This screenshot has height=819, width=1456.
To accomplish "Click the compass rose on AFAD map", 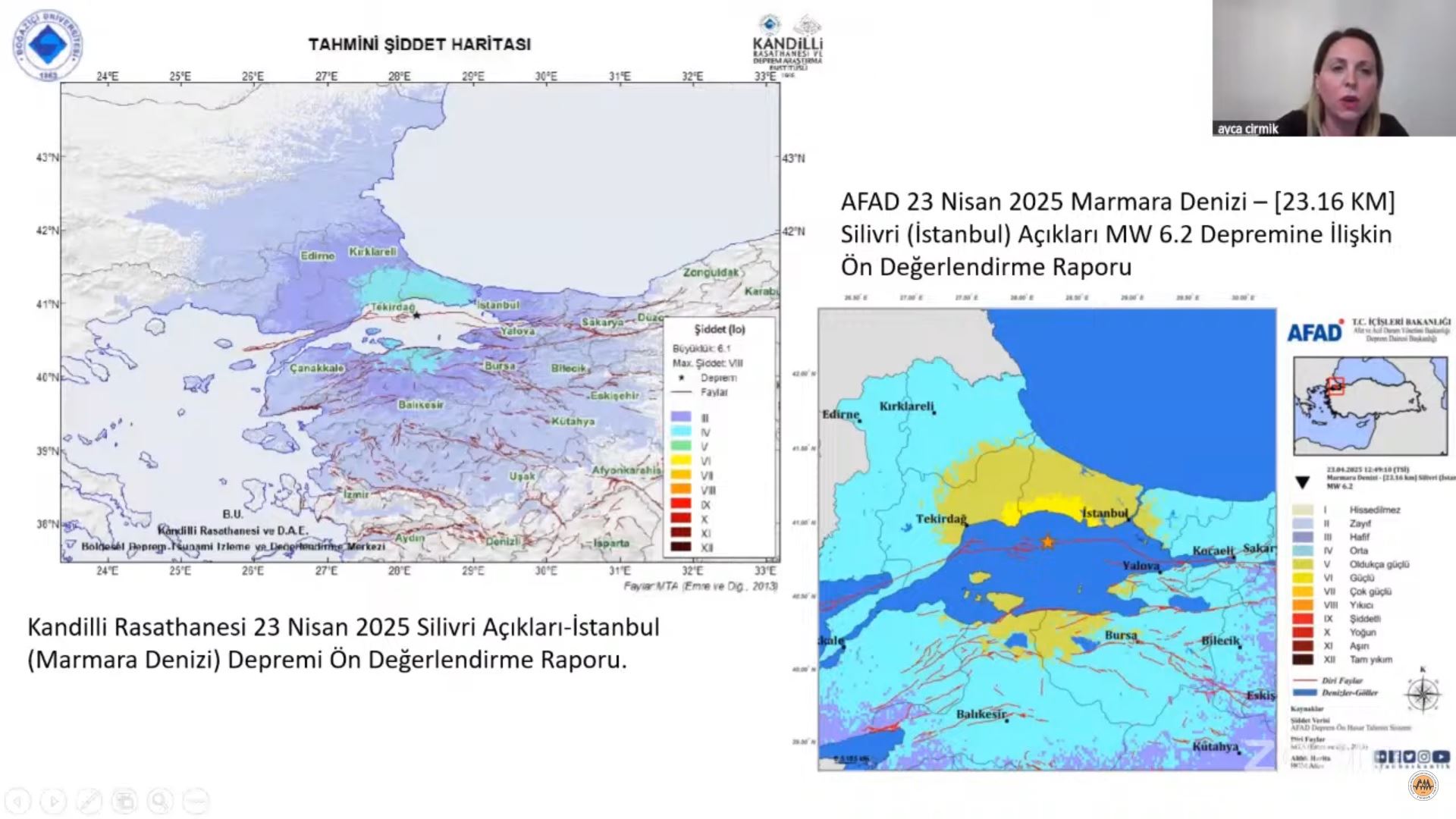I will (x=1423, y=694).
